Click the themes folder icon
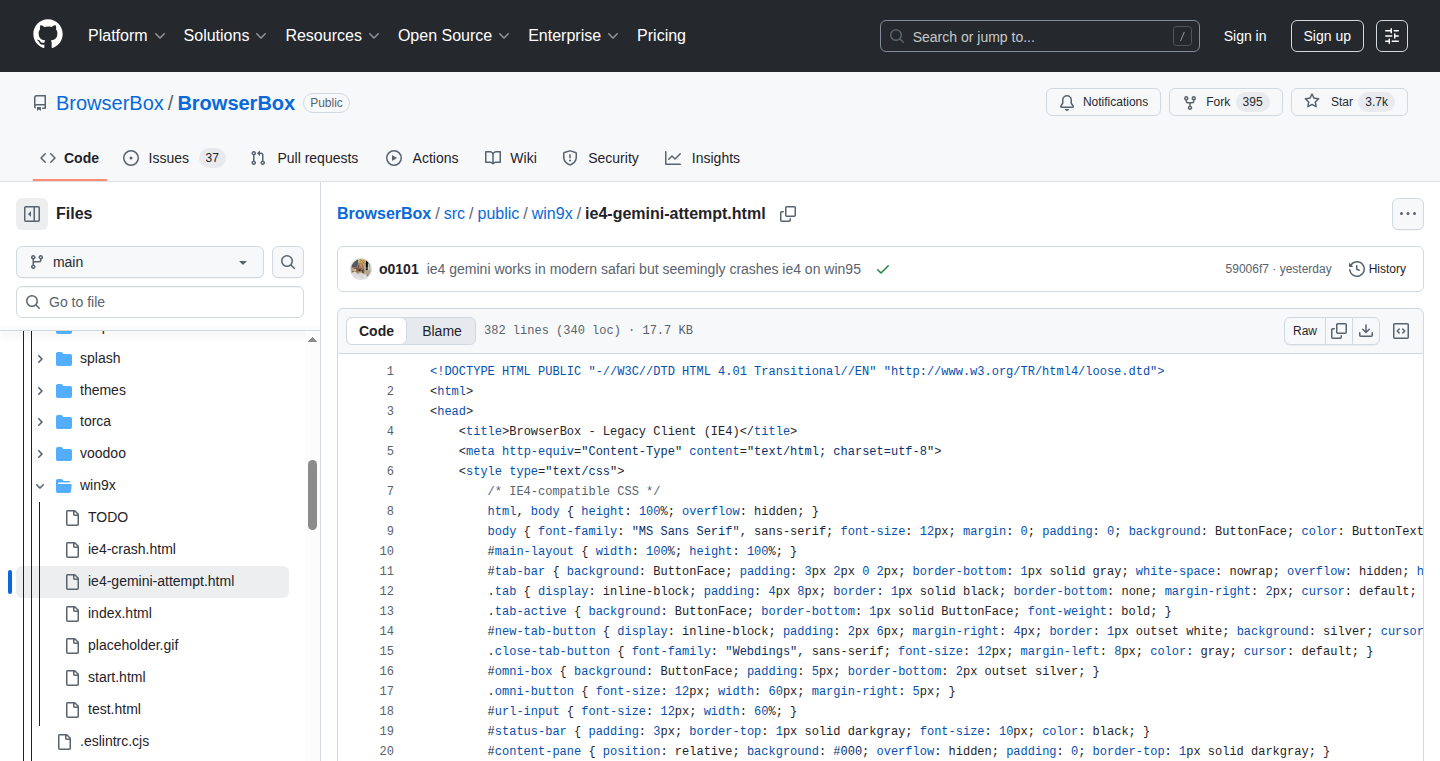Image resolution: width=1440 pixels, height=761 pixels. pos(64,390)
